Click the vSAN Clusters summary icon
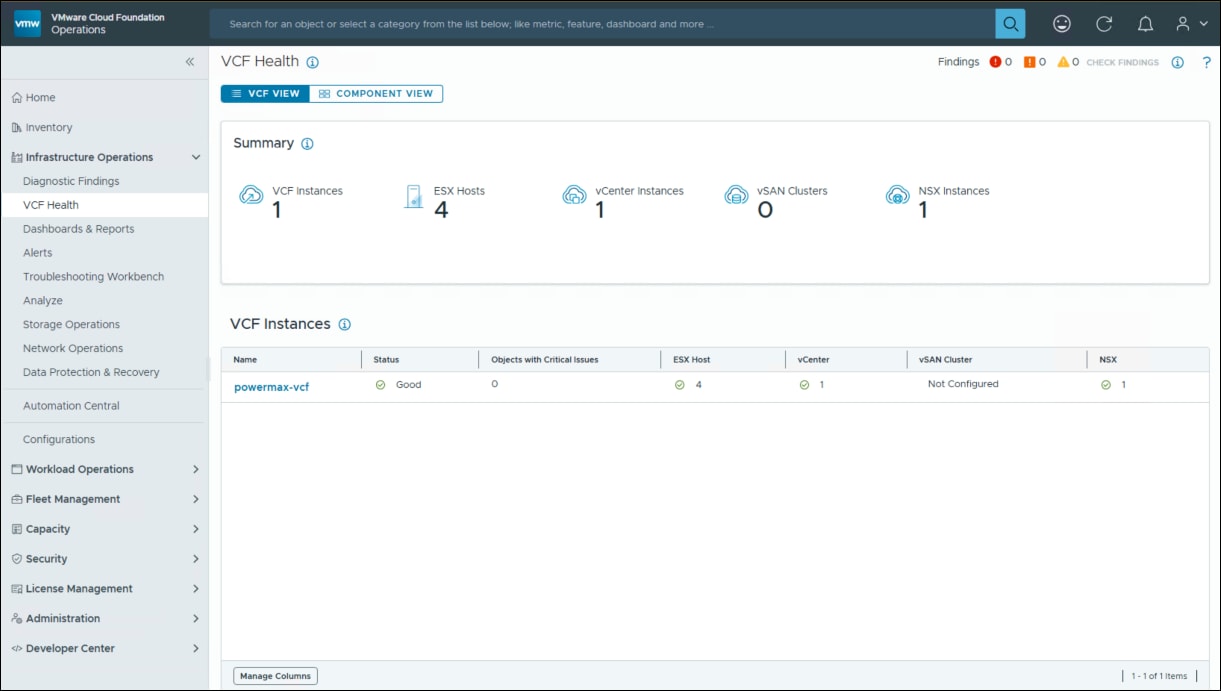Viewport: 1221px width, 691px height. tap(736, 195)
